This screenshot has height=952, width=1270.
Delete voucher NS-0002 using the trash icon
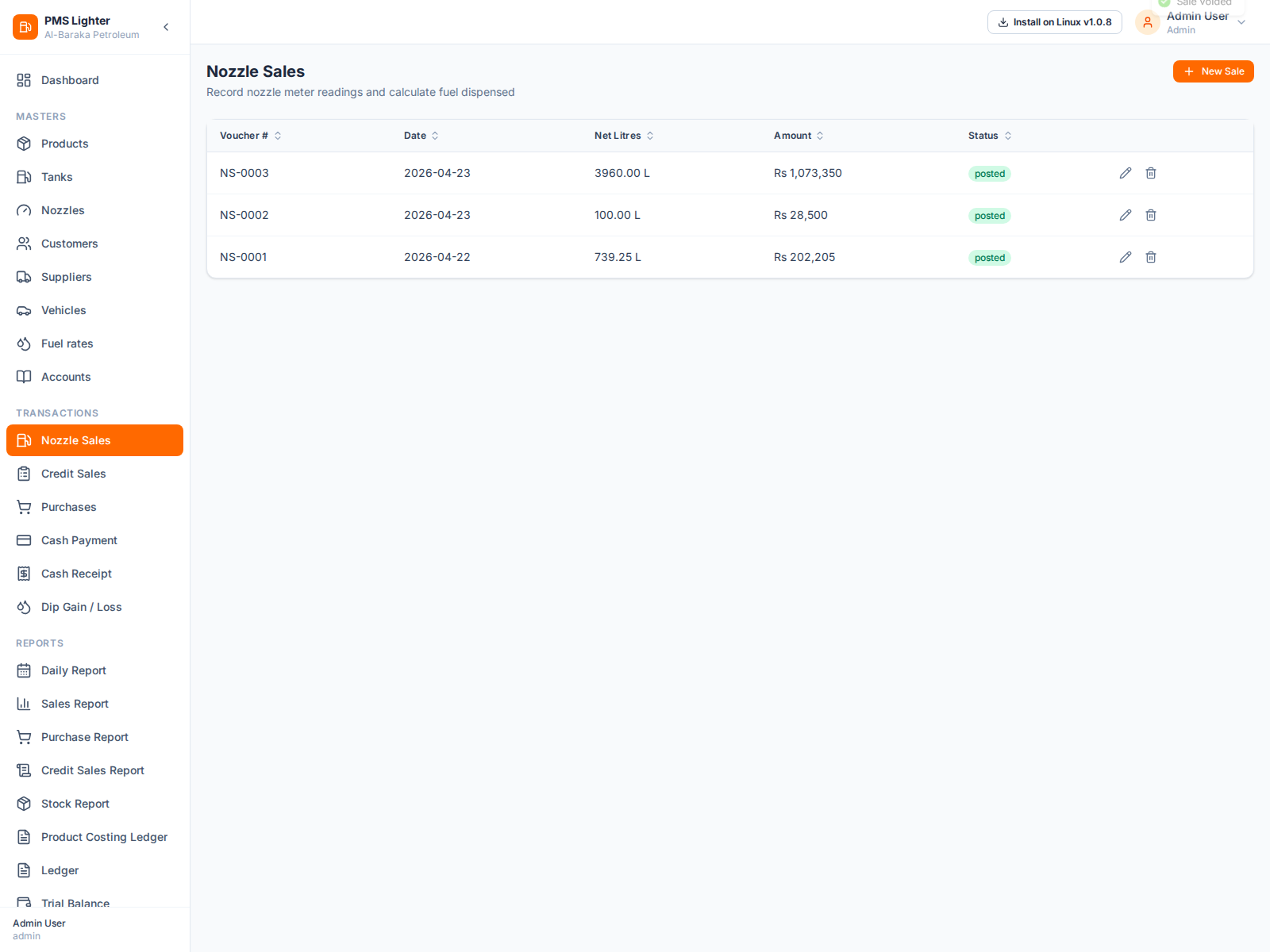pos(1150,215)
